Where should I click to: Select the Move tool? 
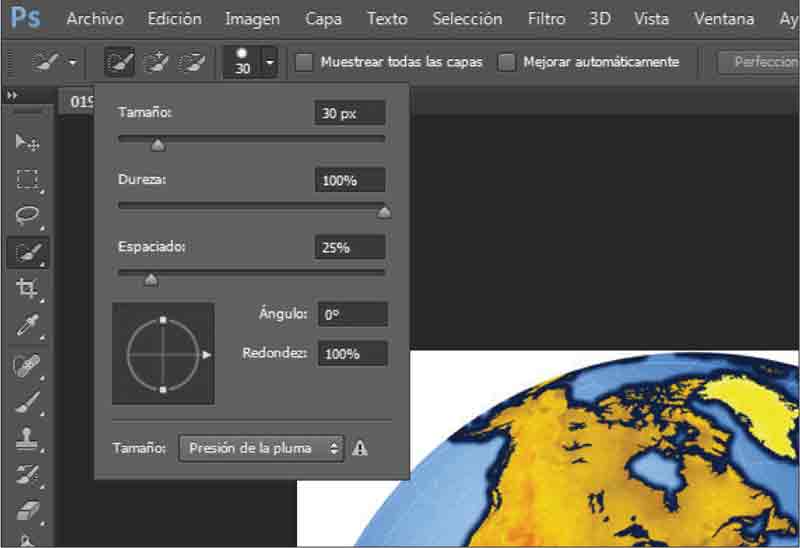(x=27, y=144)
